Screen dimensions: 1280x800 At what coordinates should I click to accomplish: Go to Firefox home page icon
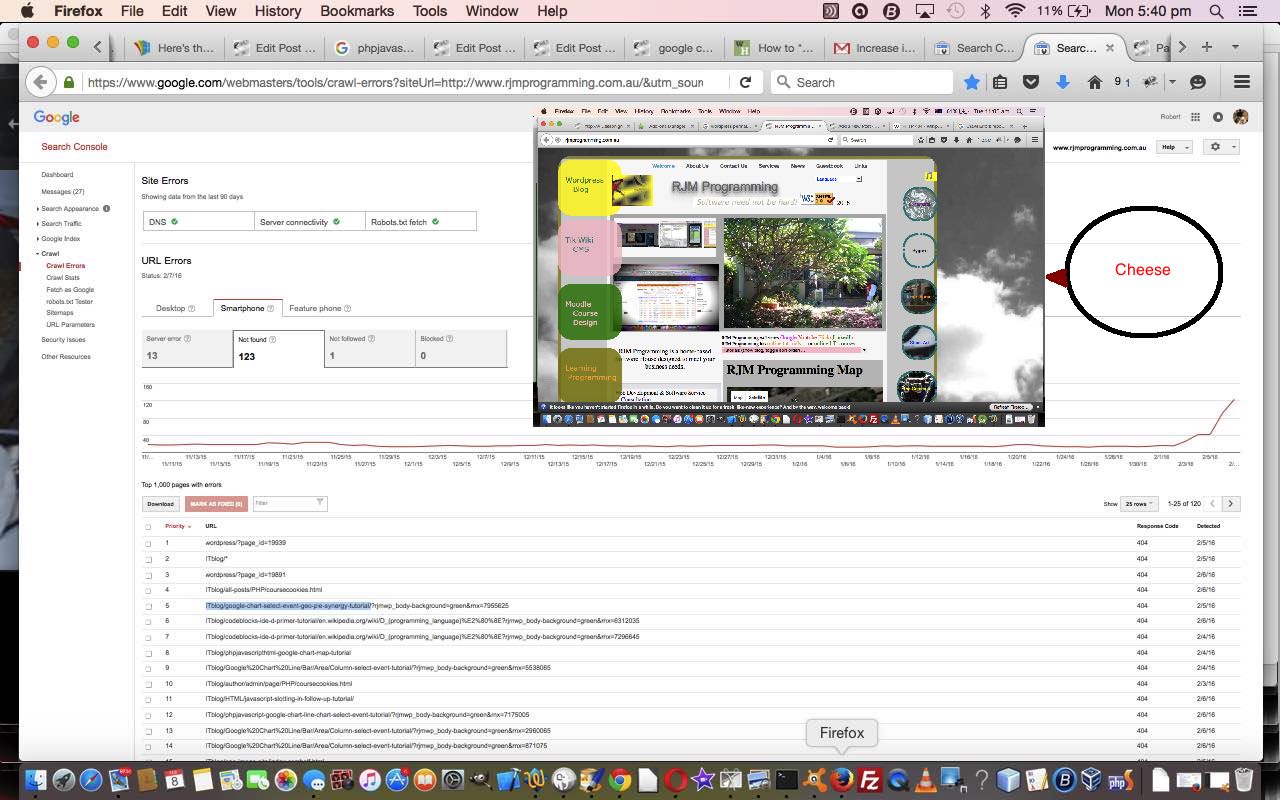click(1095, 82)
